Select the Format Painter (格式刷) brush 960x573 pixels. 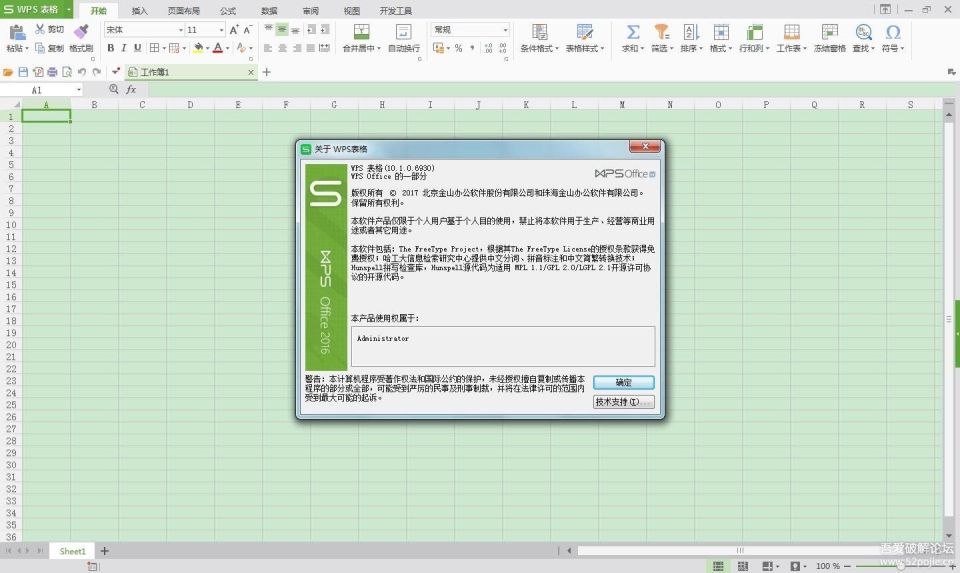tap(81, 32)
